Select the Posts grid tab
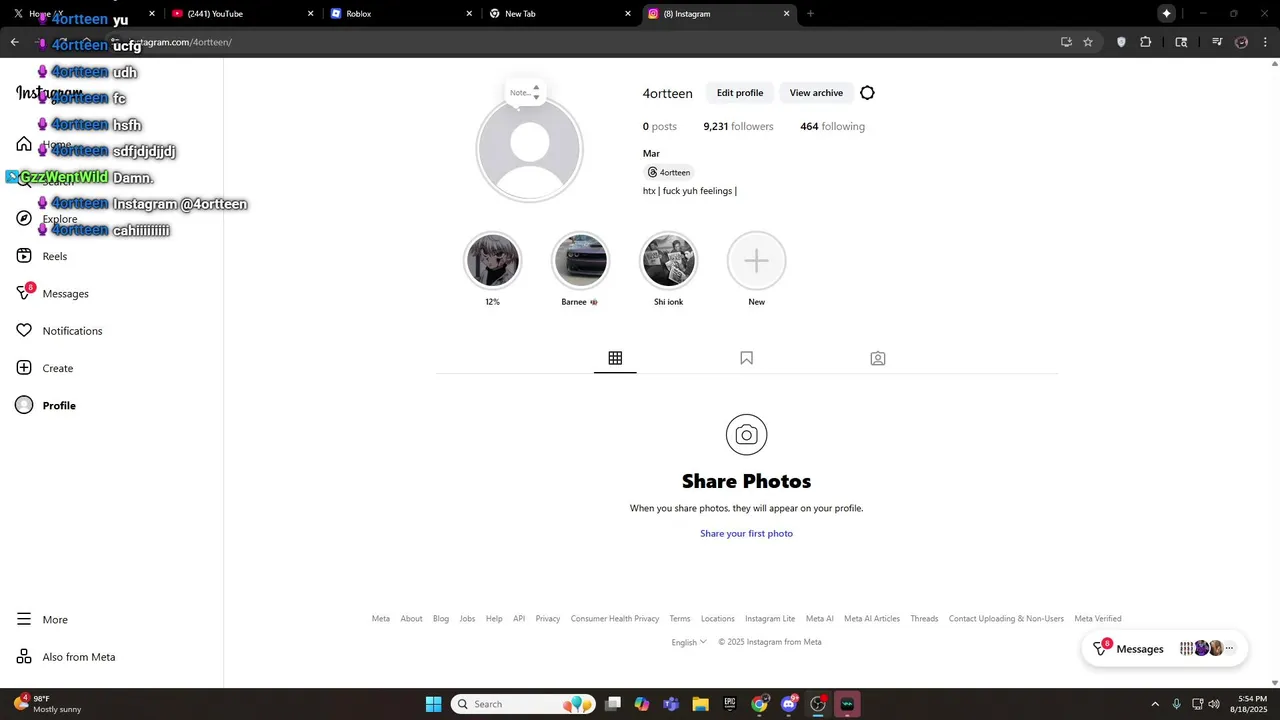This screenshot has width=1280, height=720. [x=615, y=358]
